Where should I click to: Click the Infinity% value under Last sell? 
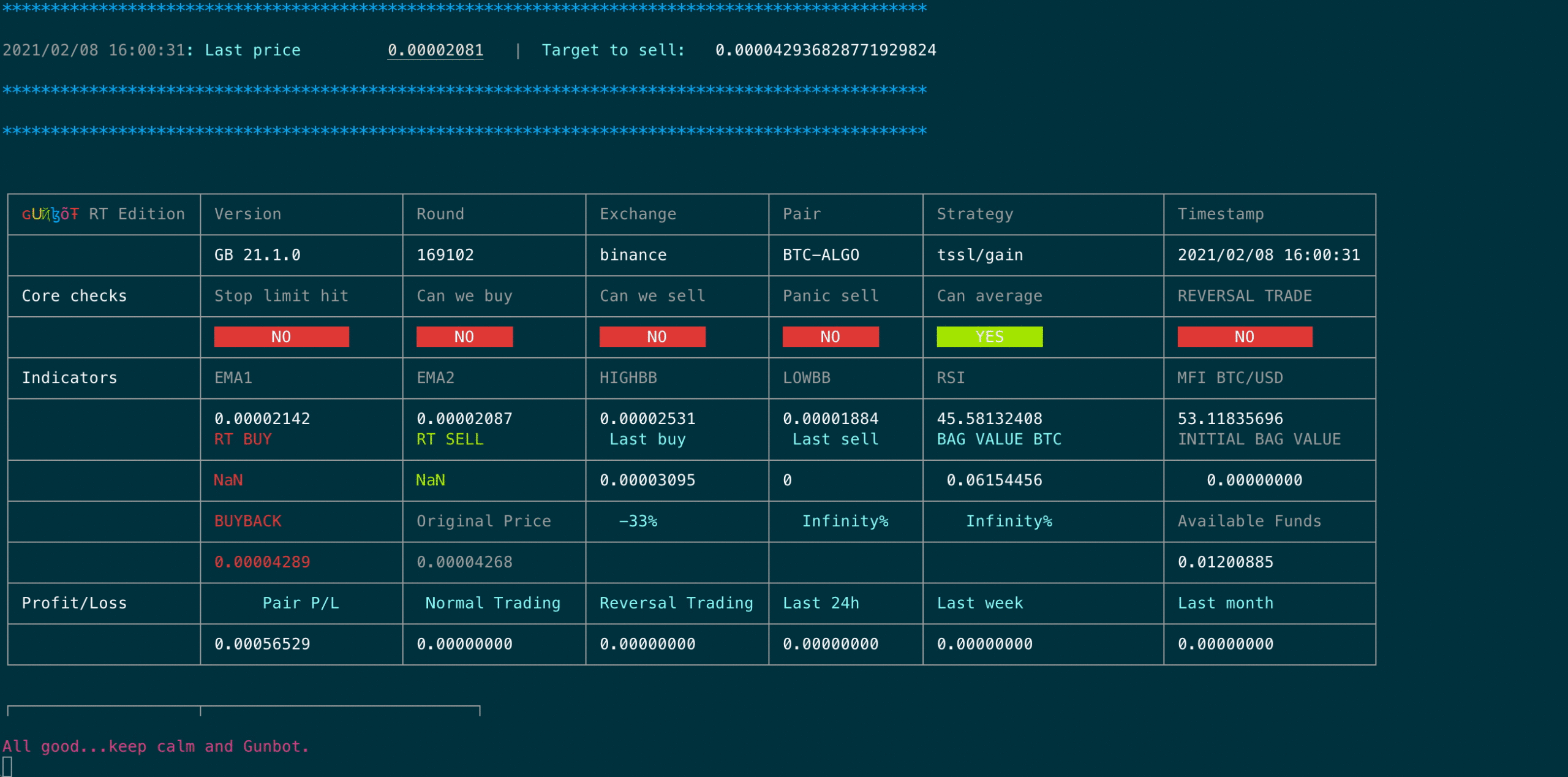click(845, 521)
